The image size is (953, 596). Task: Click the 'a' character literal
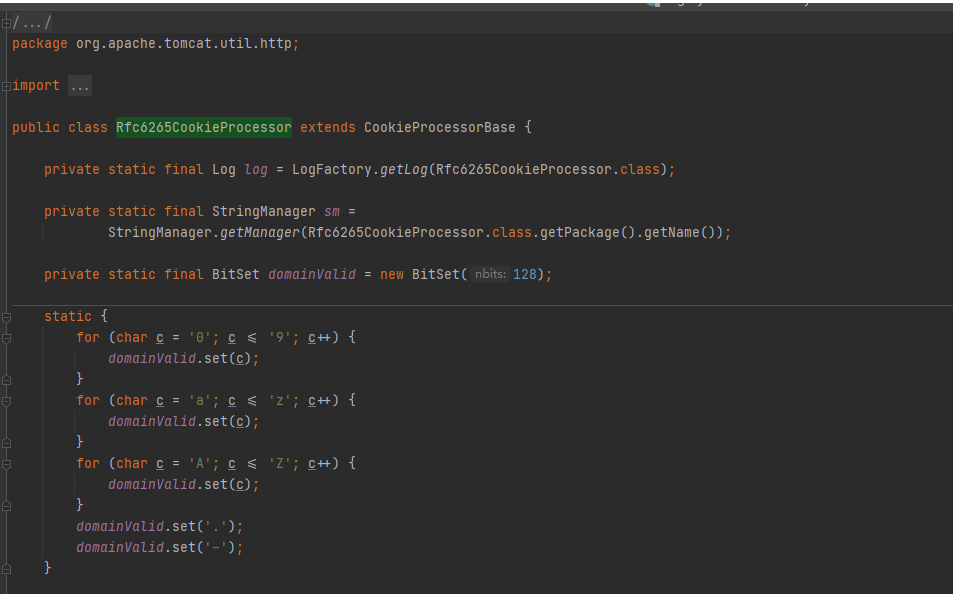click(x=200, y=400)
